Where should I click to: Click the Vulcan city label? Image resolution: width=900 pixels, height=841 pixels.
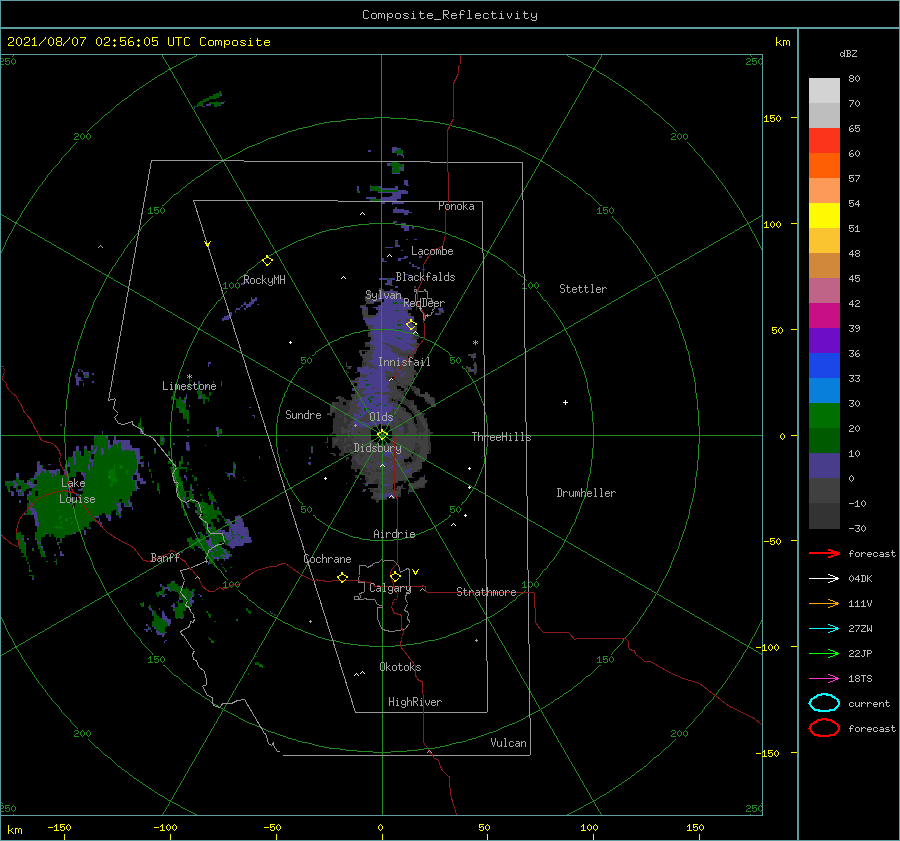508,743
